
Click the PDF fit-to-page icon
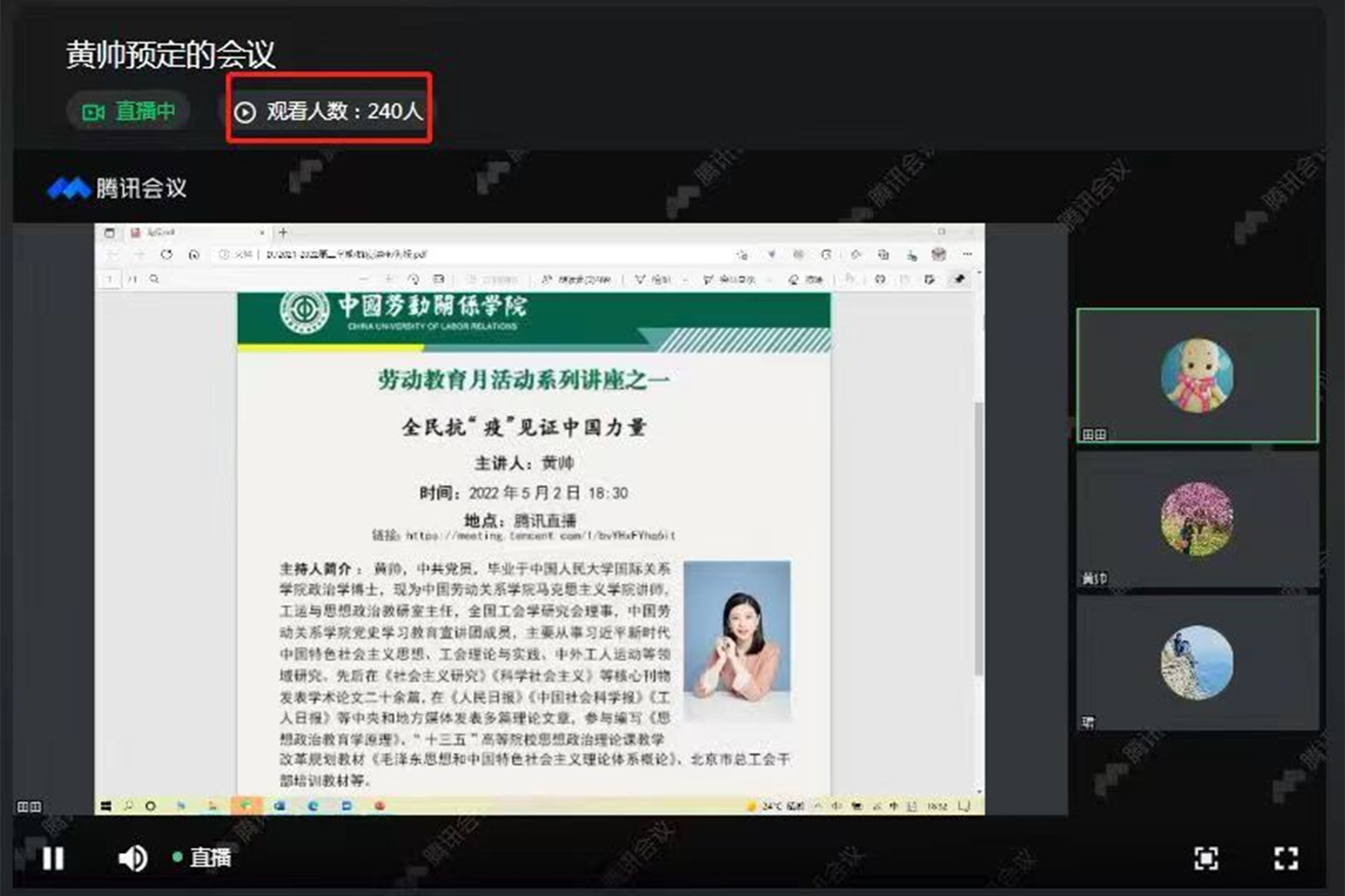click(438, 279)
